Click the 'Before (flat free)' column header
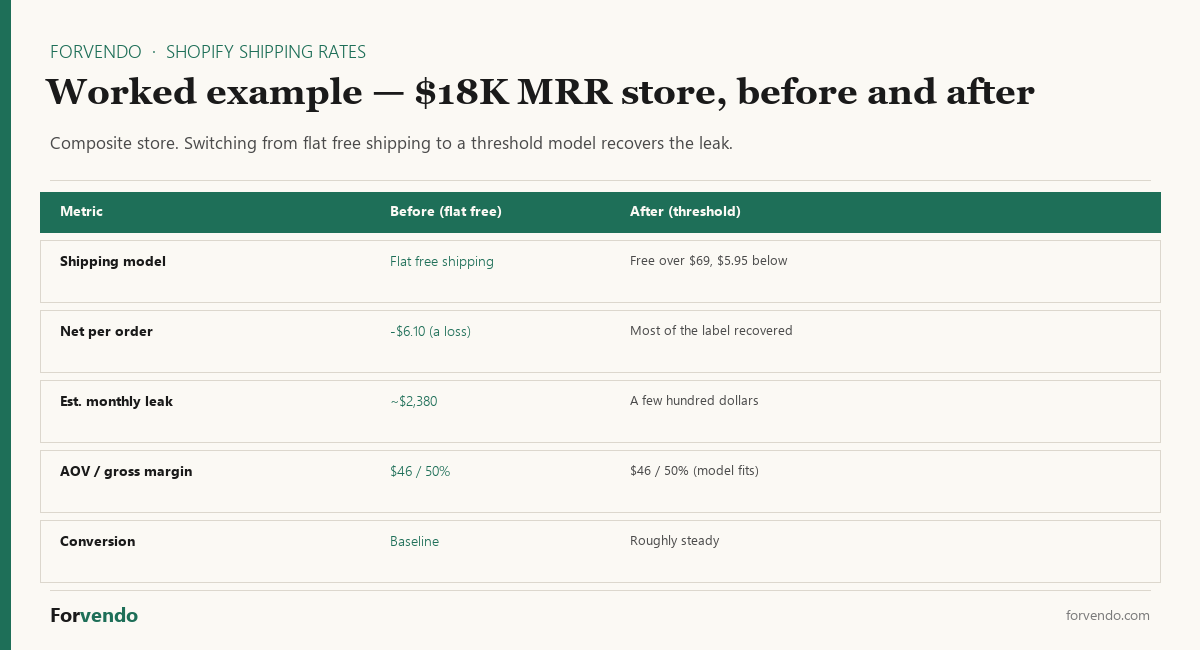The height and width of the screenshot is (650, 1200). click(446, 212)
